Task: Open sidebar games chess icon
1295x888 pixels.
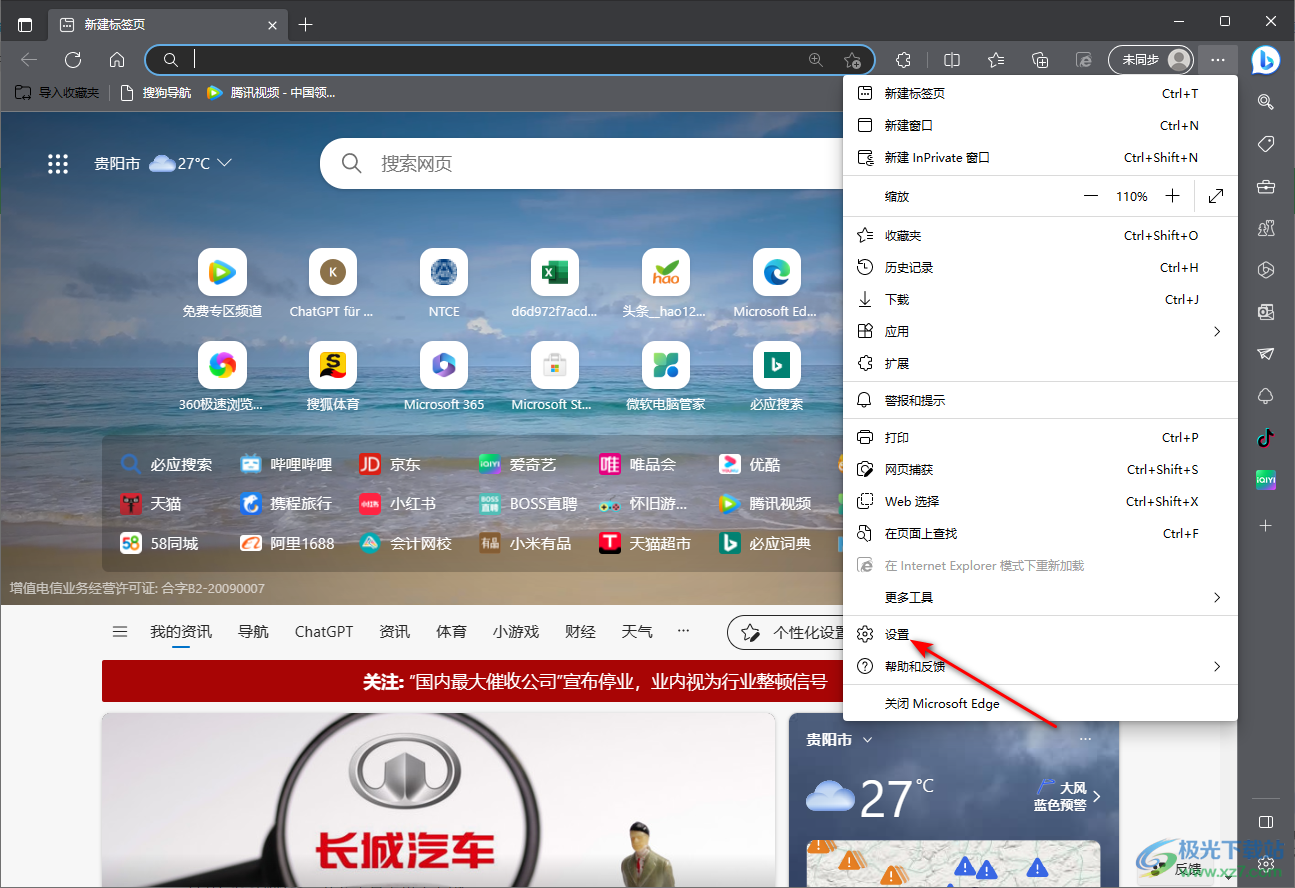Action: tap(1265, 228)
